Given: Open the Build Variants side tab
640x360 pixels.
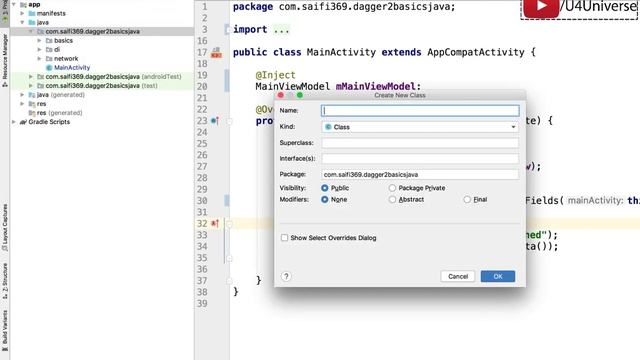Looking at the screenshot, I should [5, 330].
